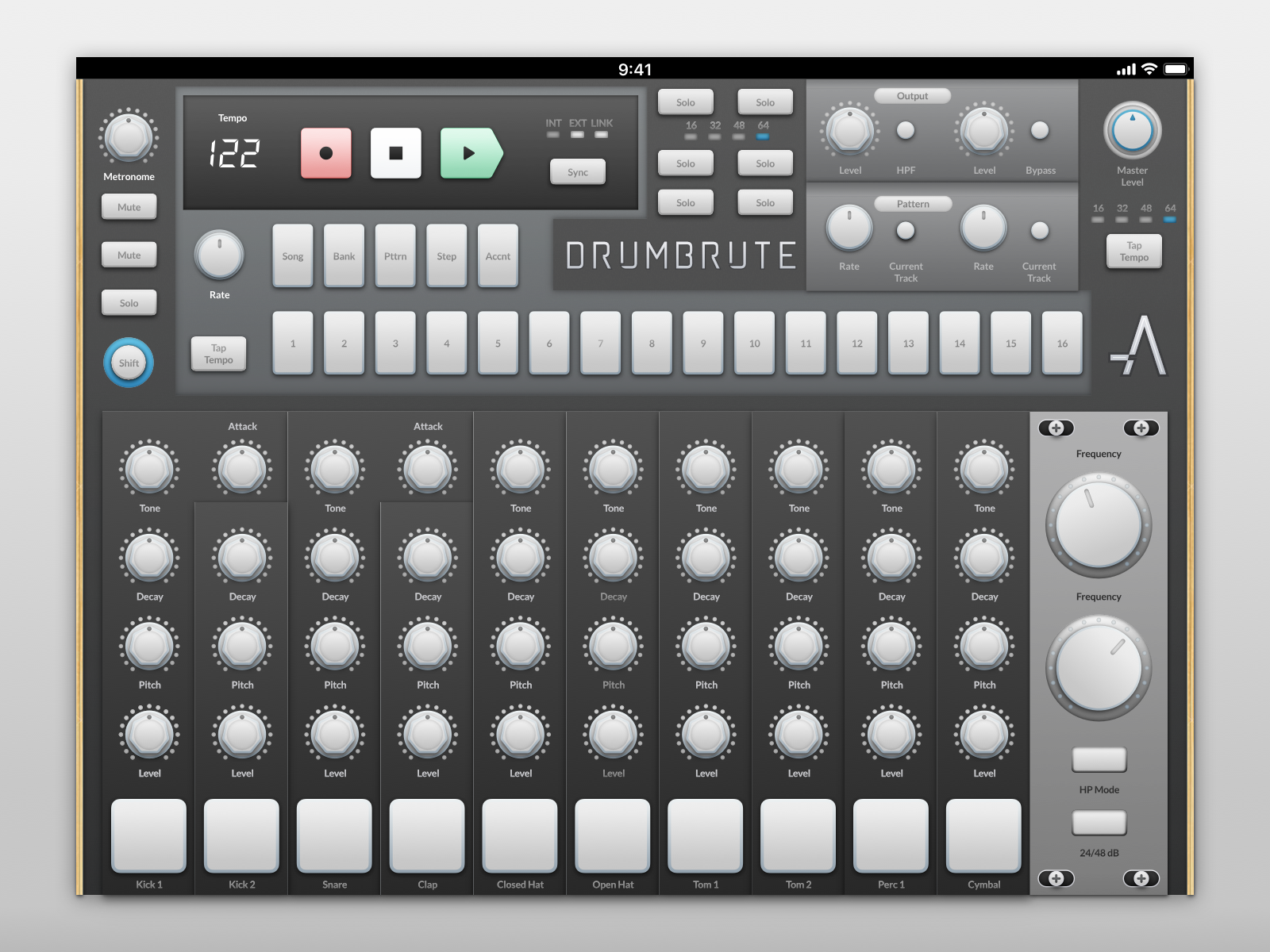Click the Kick 1 Tone knob
Screen dimensions: 1270x952
click(149, 469)
